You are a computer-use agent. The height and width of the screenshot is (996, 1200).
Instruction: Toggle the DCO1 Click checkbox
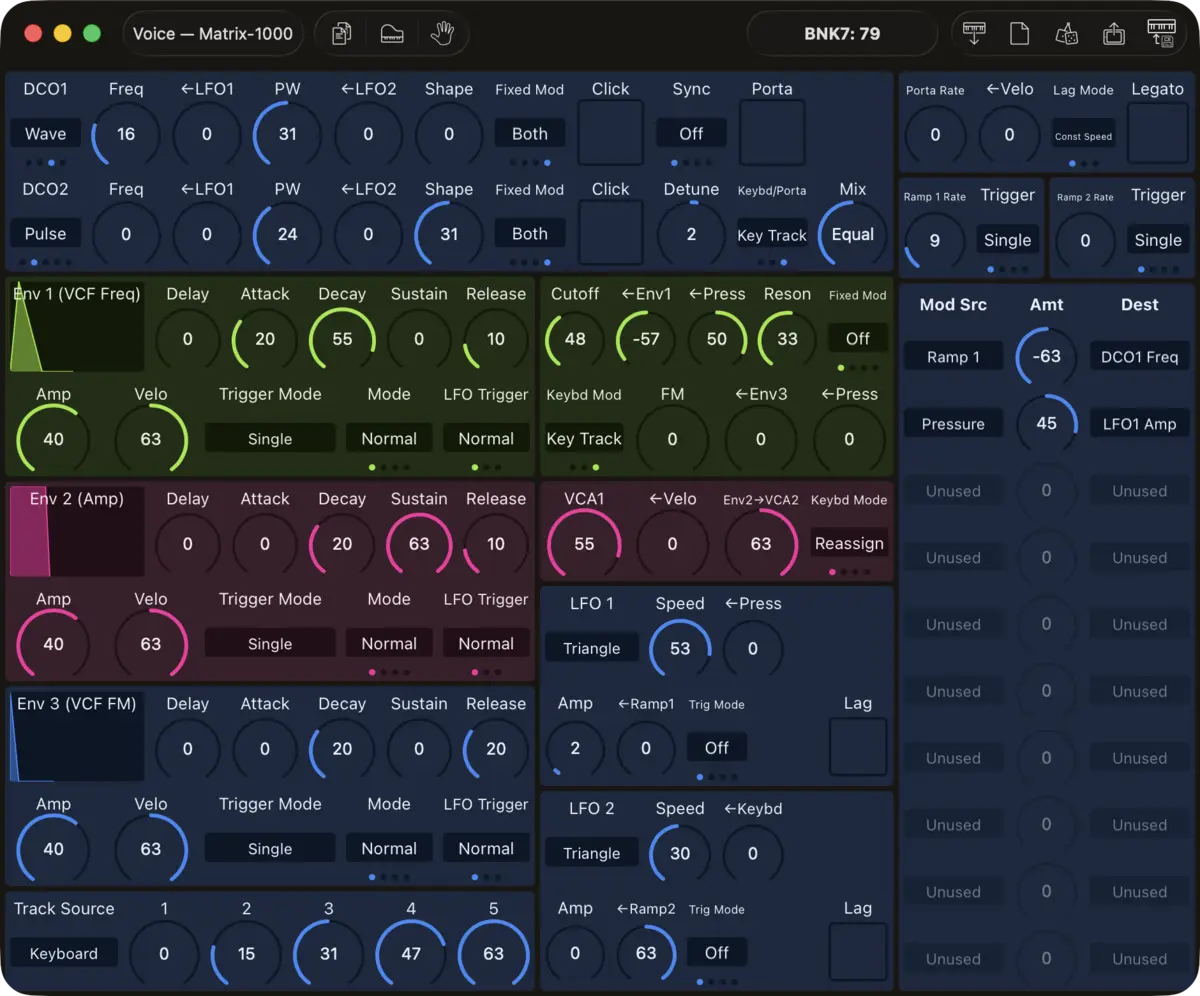coord(610,133)
